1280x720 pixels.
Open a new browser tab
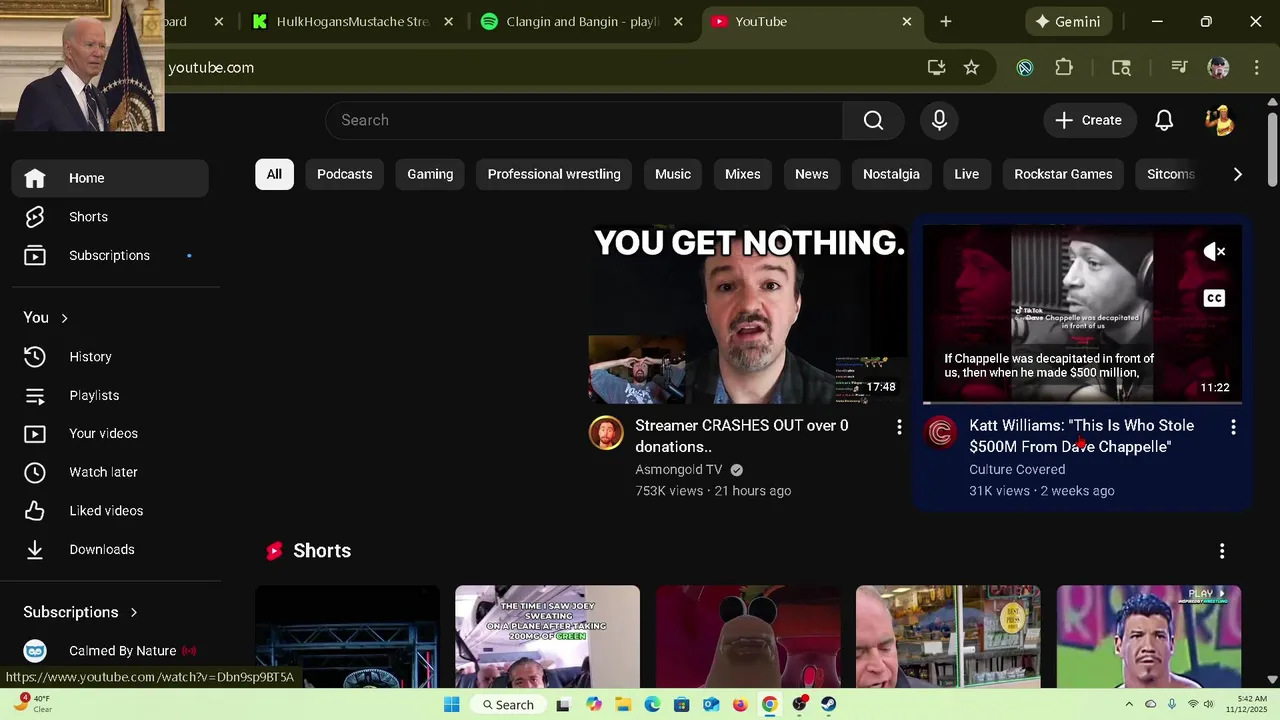pyautogui.click(x=946, y=21)
